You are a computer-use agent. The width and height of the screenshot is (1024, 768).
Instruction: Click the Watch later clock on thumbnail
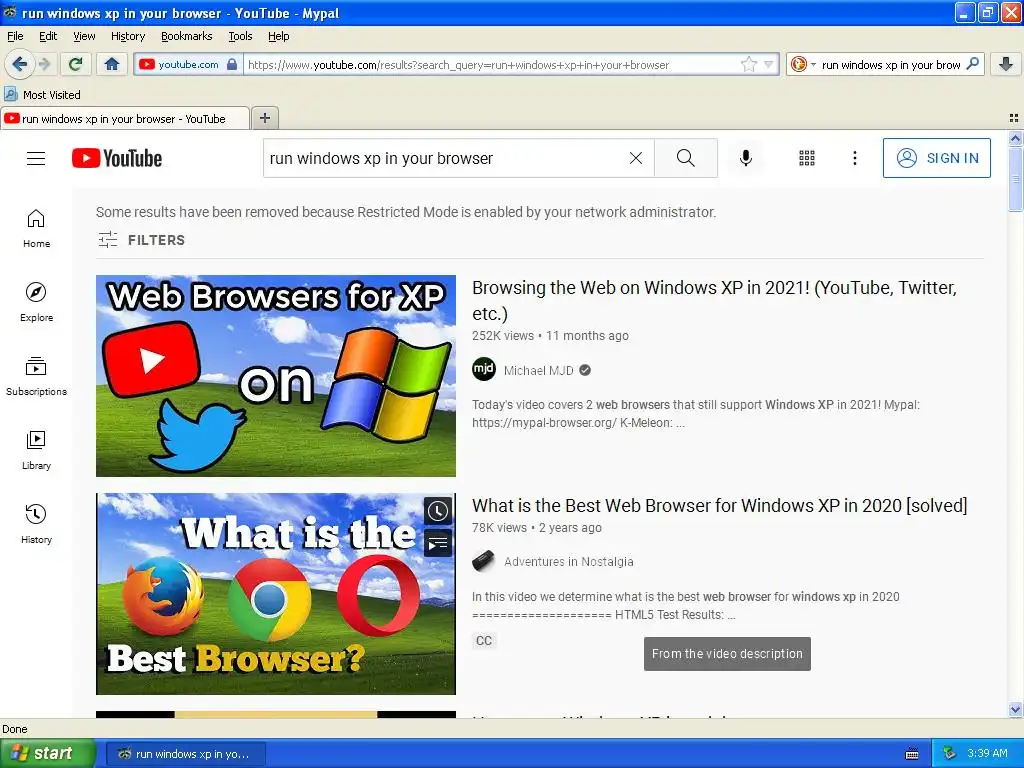tap(438, 511)
